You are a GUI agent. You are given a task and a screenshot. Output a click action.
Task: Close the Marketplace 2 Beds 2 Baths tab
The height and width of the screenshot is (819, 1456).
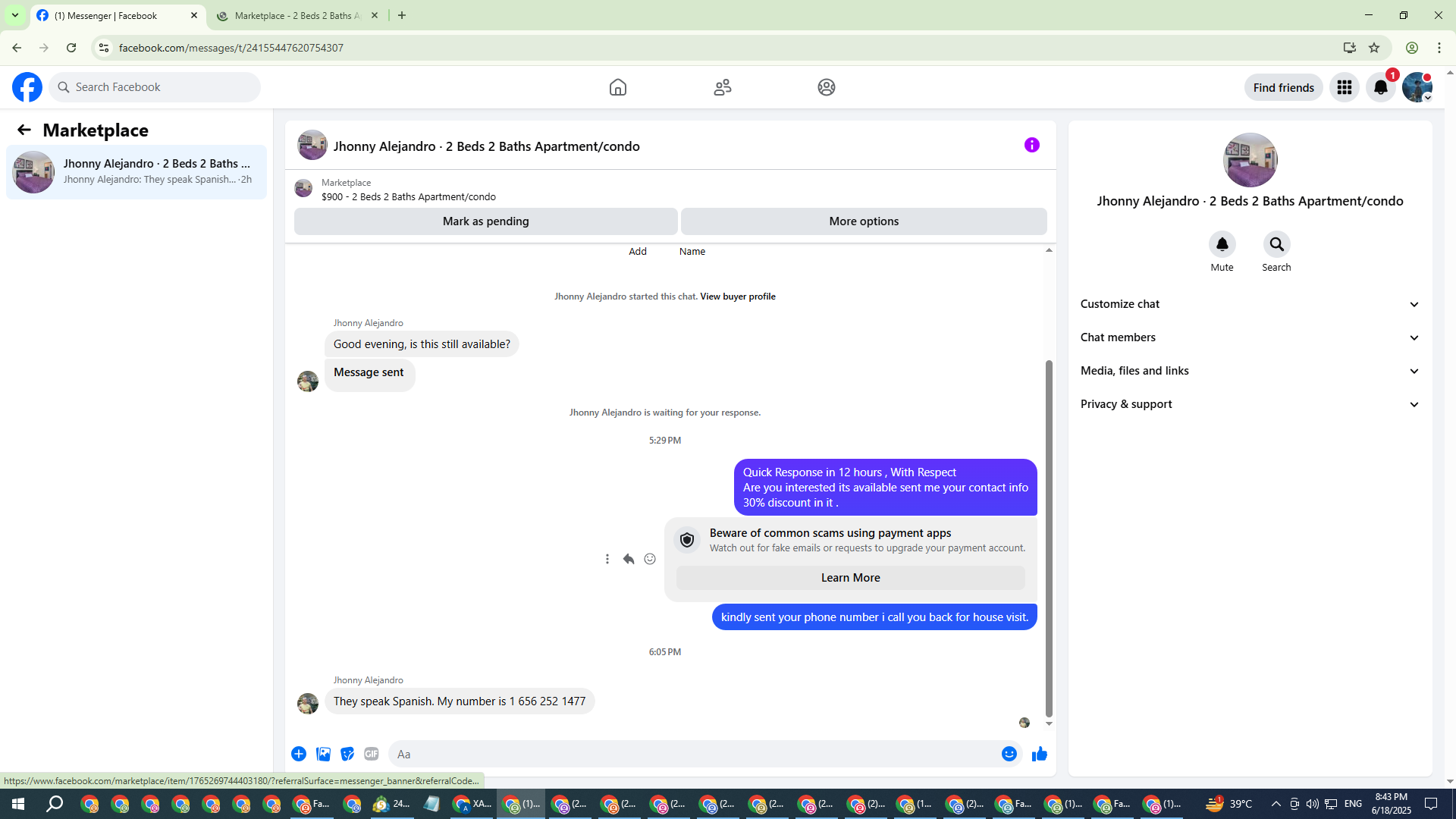point(375,15)
